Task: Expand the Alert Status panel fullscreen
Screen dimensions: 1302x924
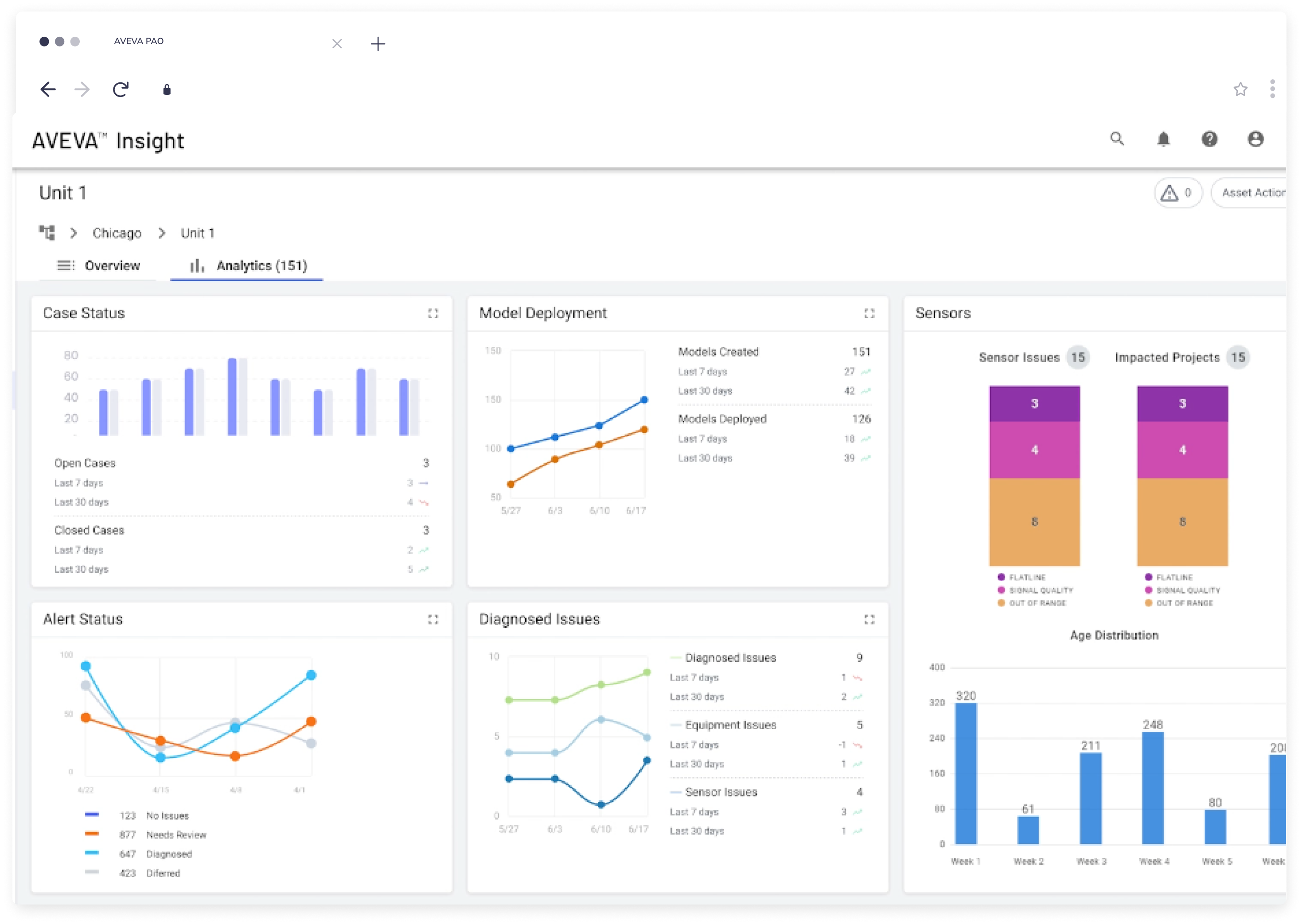Action: tap(433, 620)
